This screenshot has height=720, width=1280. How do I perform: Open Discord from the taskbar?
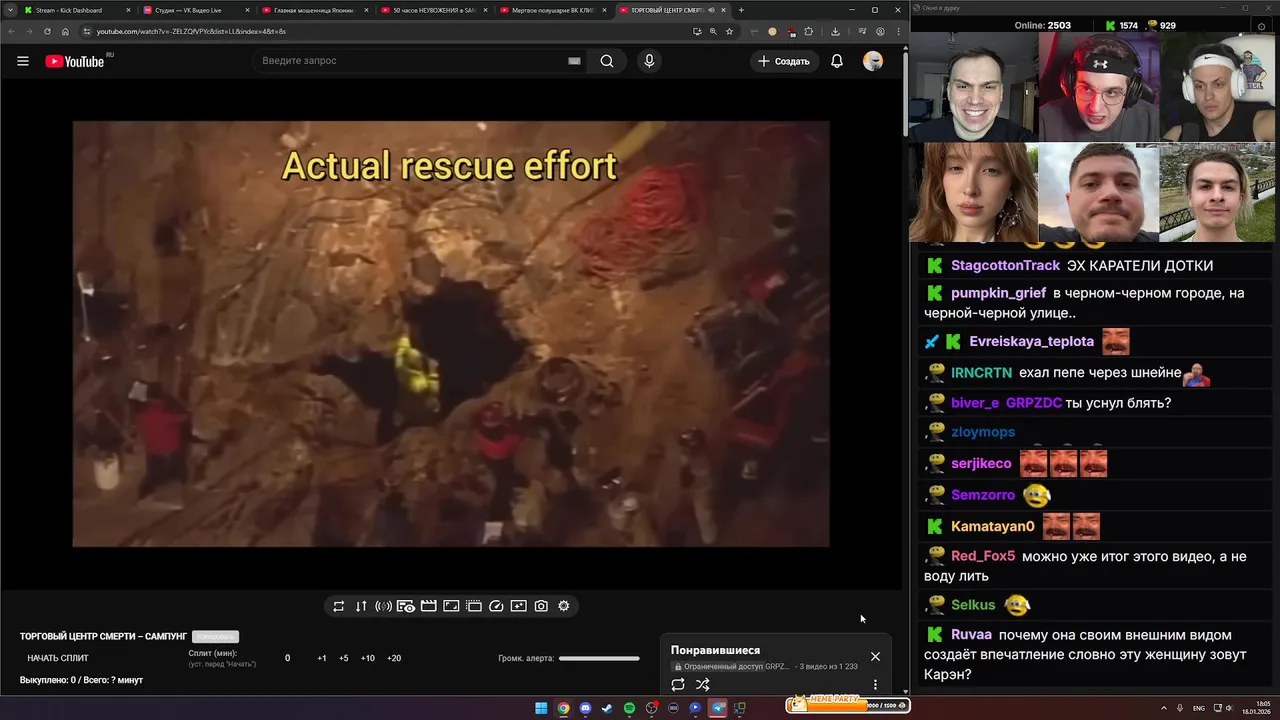(x=585, y=708)
